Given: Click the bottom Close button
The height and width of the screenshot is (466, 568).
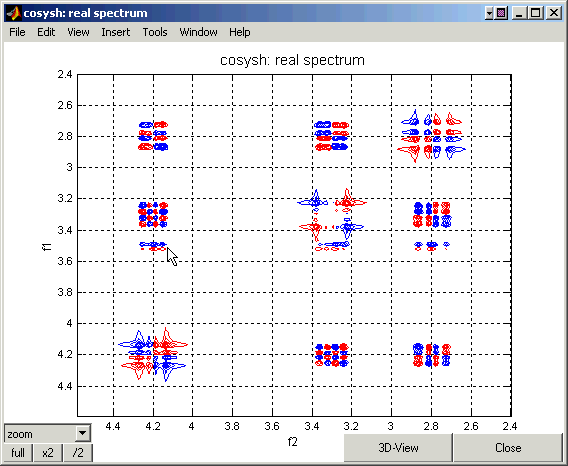Looking at the screenshot, I should 508,448.
